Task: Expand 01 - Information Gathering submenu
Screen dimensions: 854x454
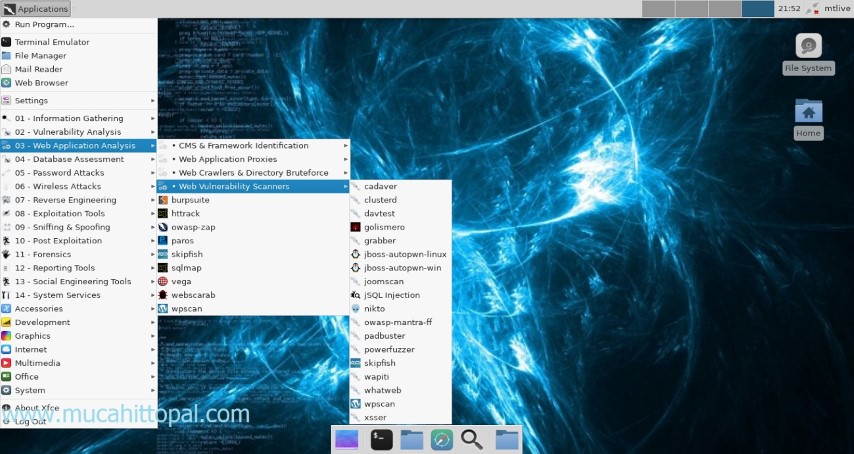Action: click(79, 118)
